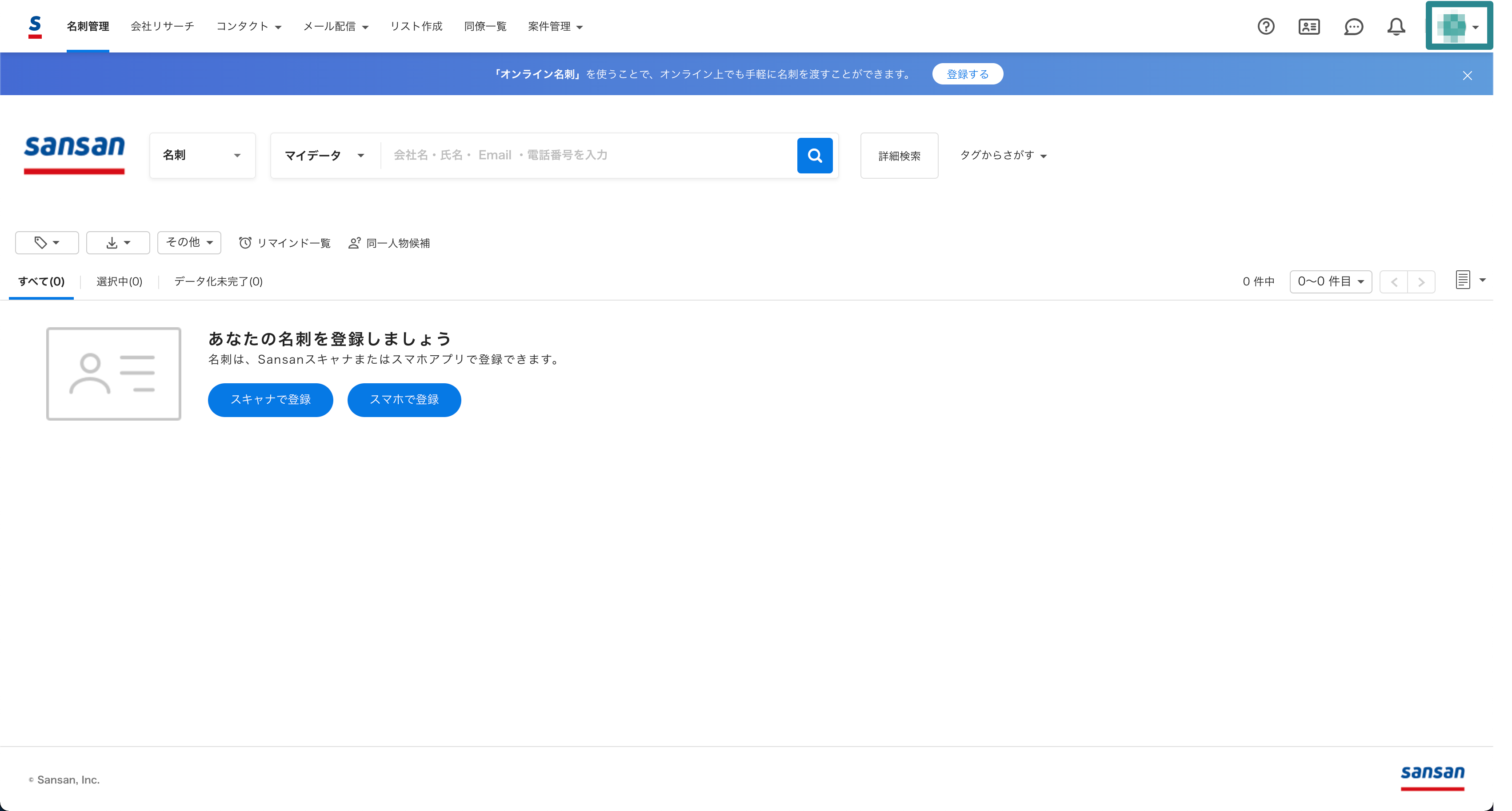This screenshot has width=1512, height=811.
Task: Open the download icon dropdown
Action: pos(118,242)
